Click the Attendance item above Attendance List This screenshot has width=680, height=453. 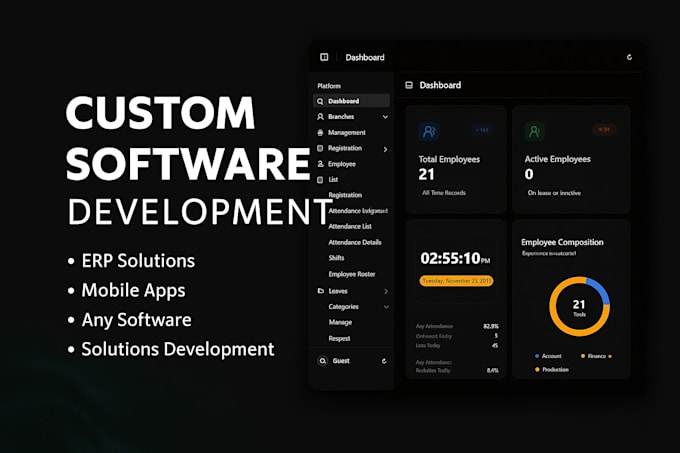pos(358,211)
